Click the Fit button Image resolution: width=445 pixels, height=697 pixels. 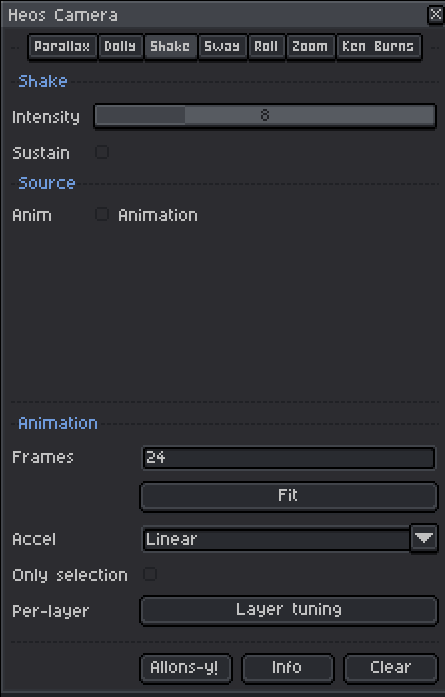pyautogui.click(x=289, y=496)
